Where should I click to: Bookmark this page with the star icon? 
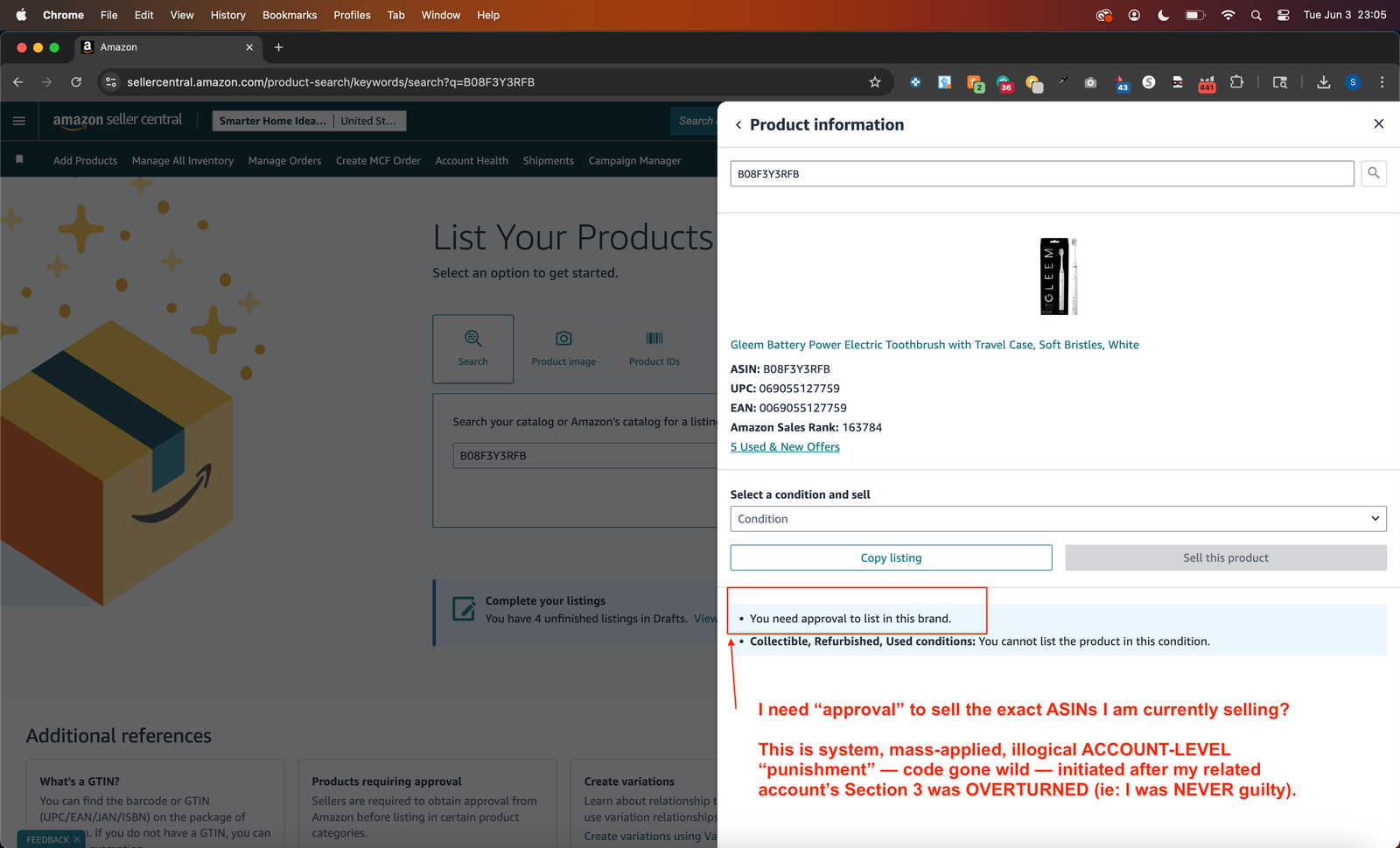tap(875, 82)
